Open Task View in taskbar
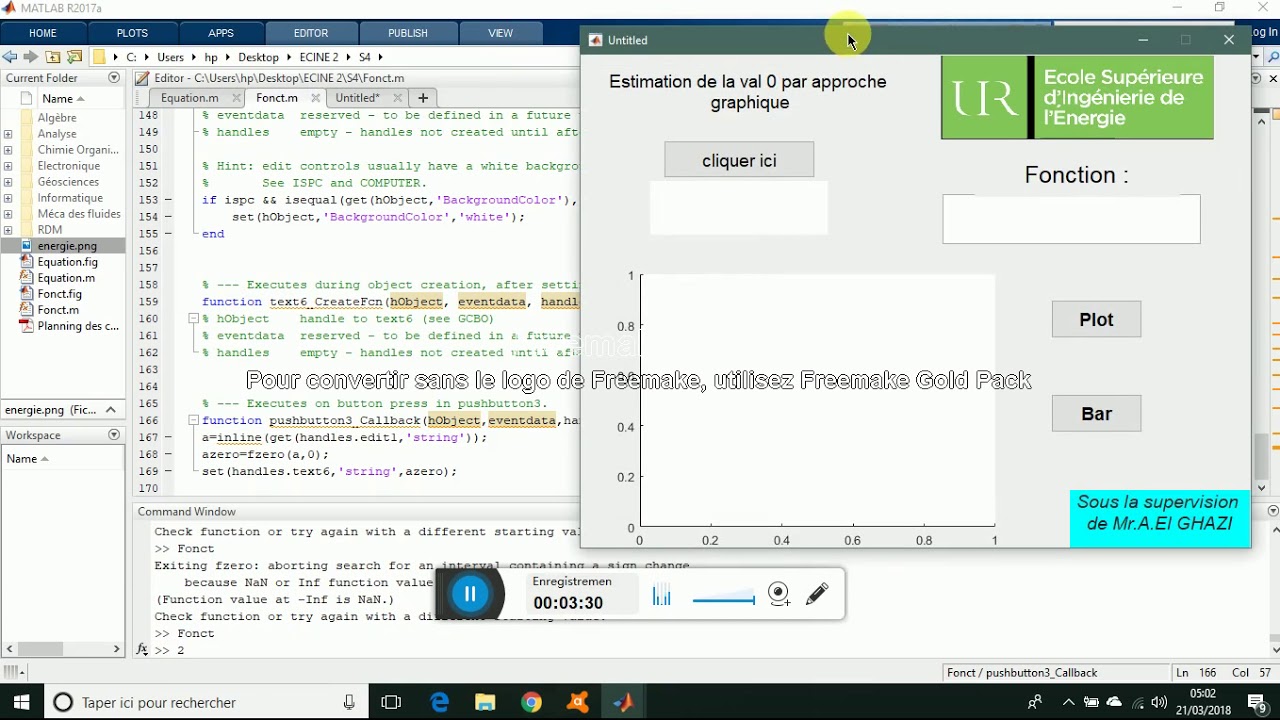Image resolution: width=1280 pixels, height=720 pixels. pyautogui.click(x=391, y=702)
